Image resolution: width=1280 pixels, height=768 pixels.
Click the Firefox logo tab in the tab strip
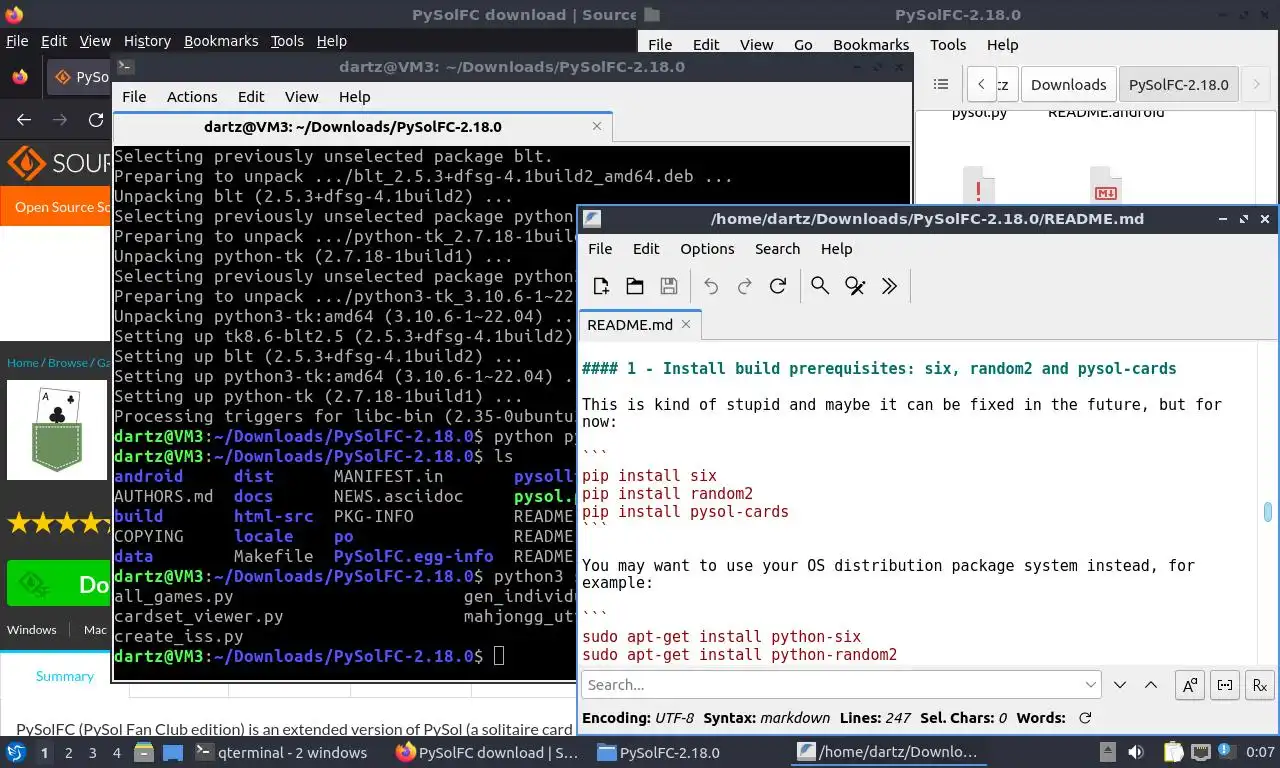pos(20,77)
